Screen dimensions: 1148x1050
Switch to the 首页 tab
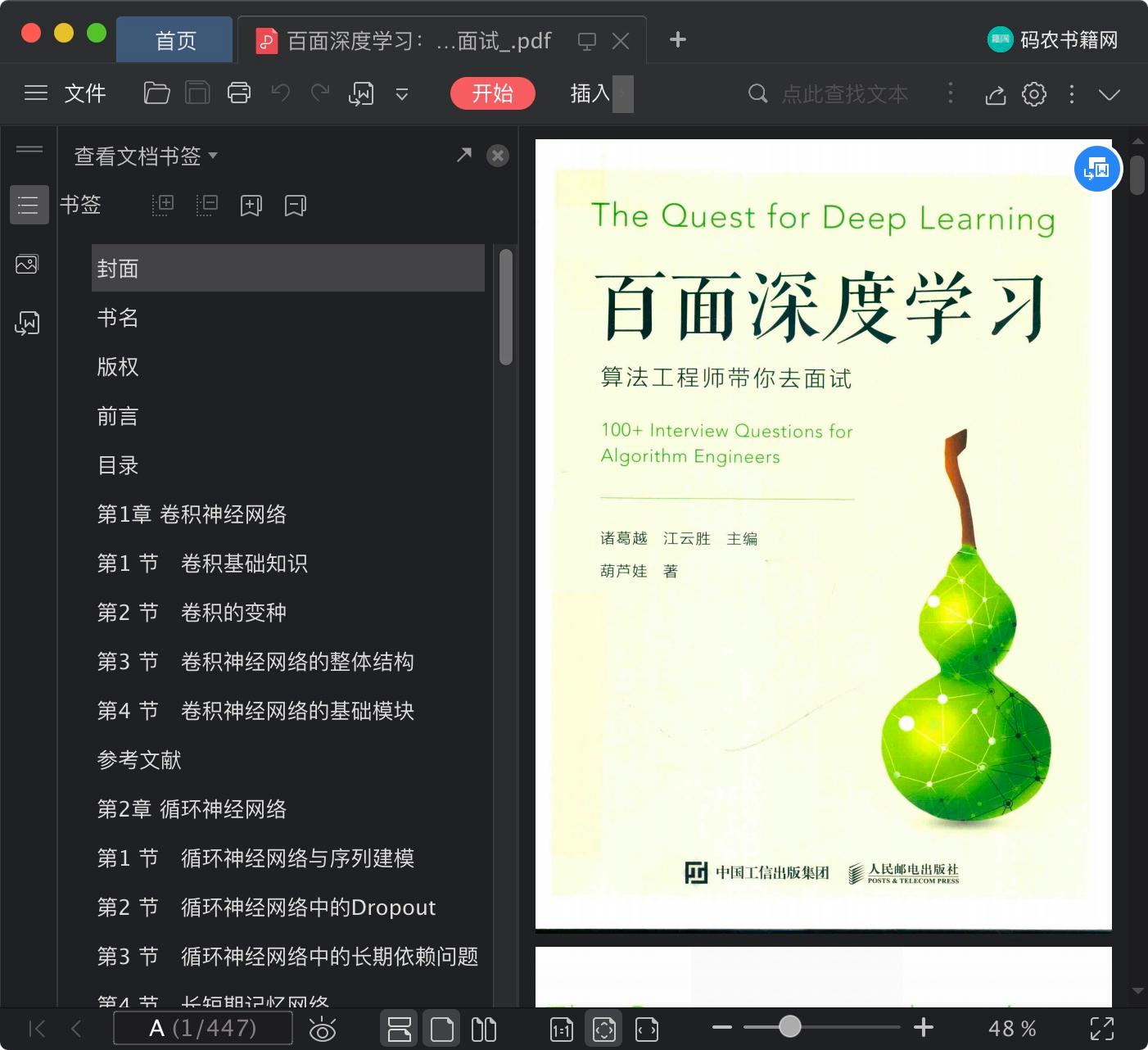[x=175, y=40]
